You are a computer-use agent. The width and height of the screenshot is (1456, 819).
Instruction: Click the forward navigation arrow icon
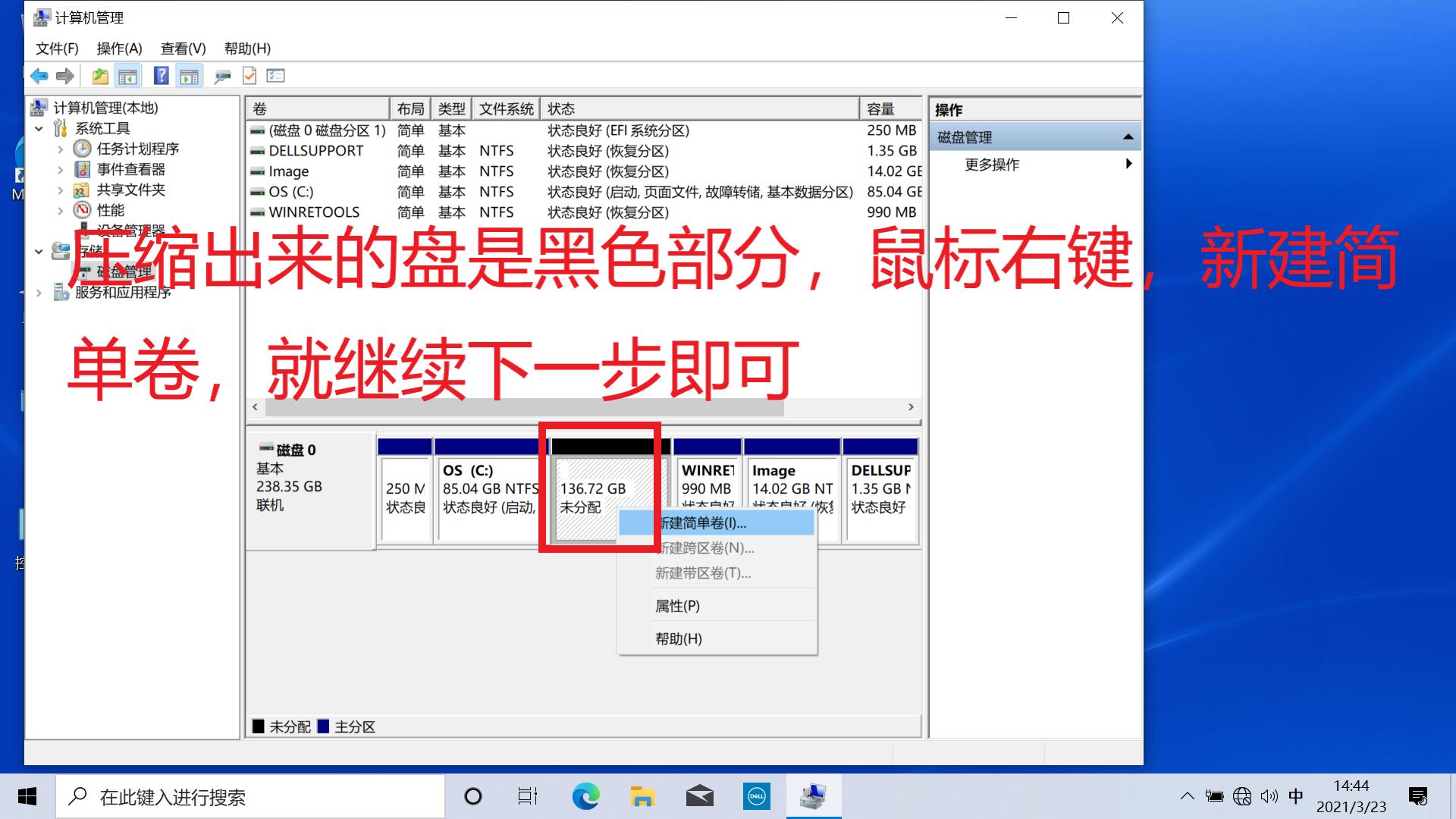click(x=64, y=75)
